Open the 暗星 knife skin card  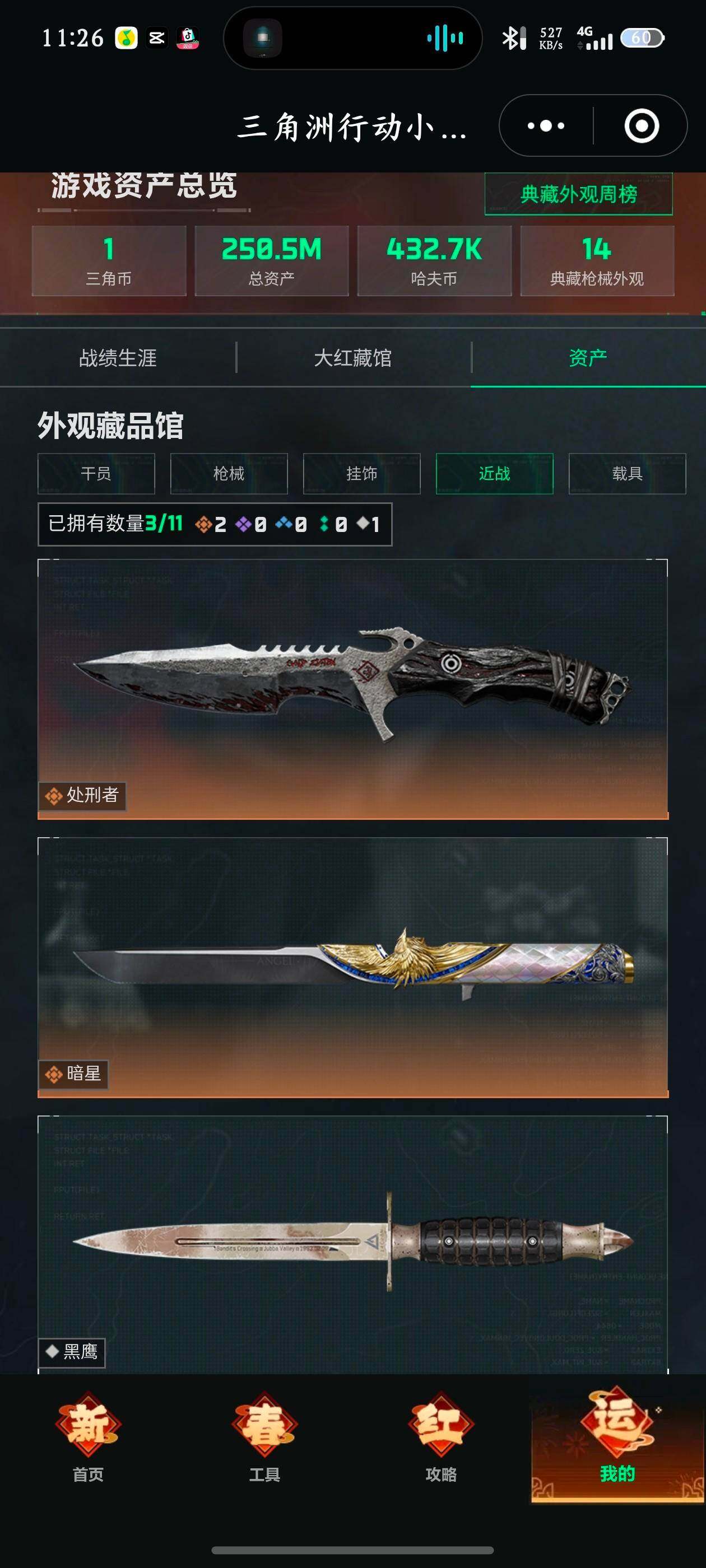click(x=352, y=967)
